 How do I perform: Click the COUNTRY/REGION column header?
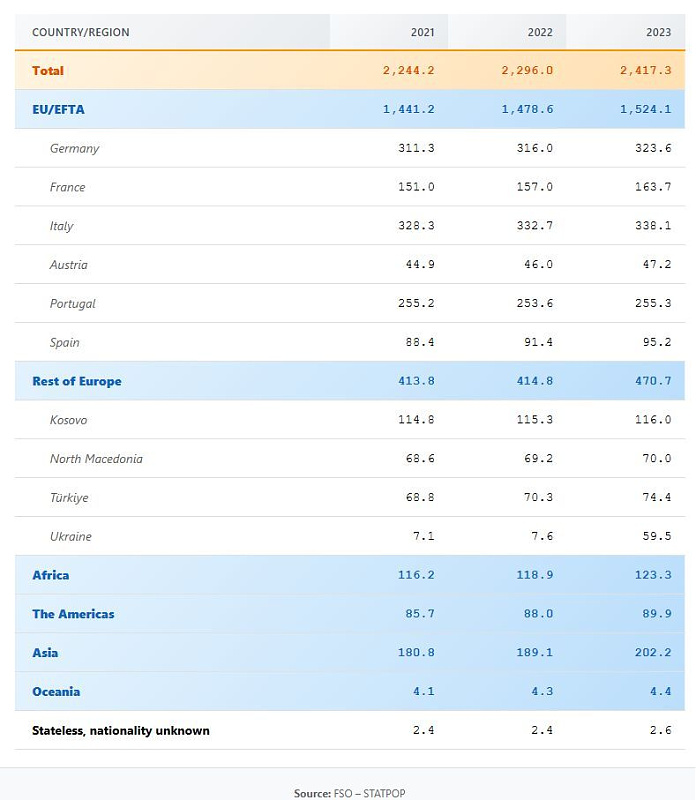81,32
